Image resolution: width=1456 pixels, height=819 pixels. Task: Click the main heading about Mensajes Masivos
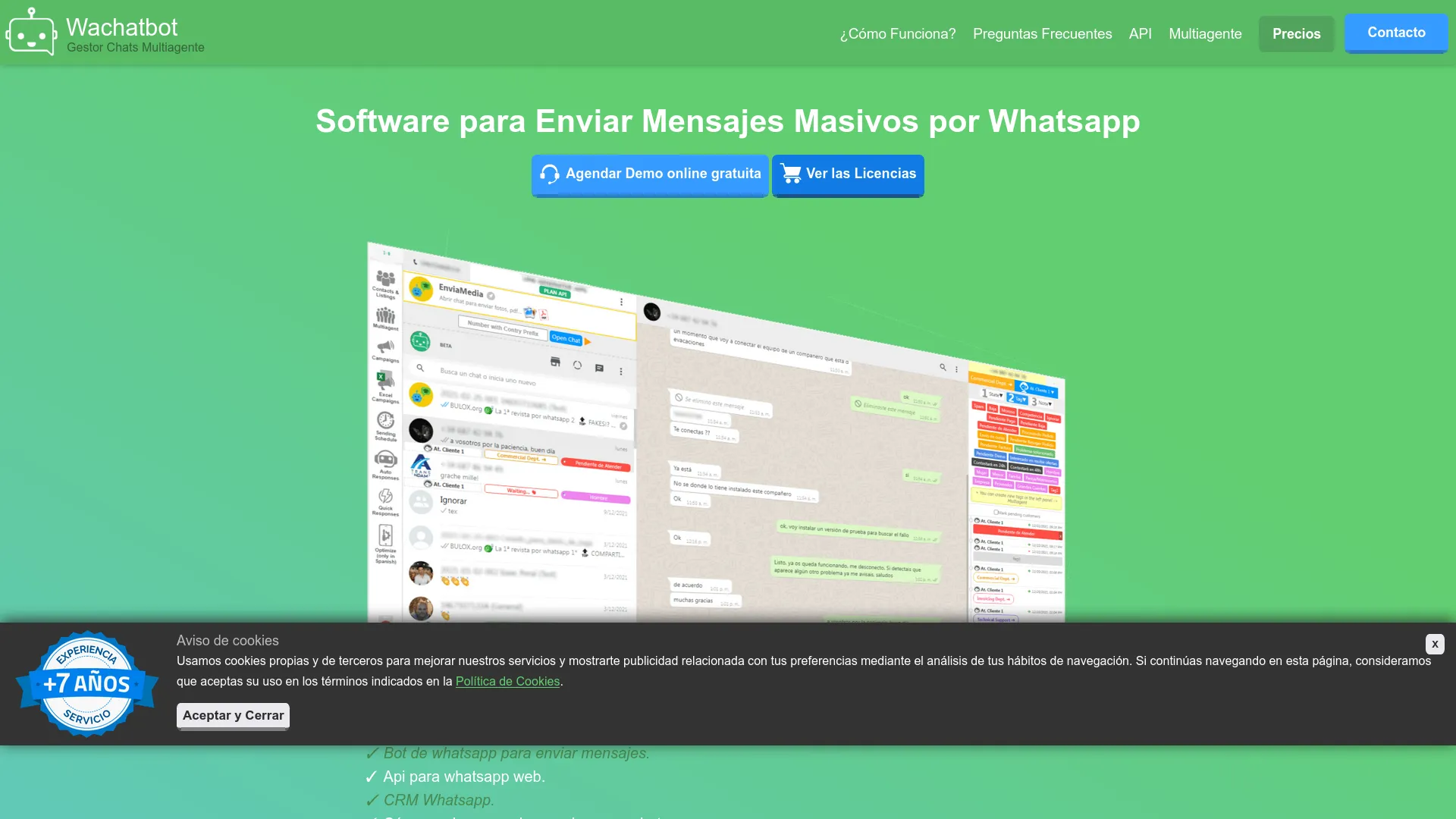point(728,121)
